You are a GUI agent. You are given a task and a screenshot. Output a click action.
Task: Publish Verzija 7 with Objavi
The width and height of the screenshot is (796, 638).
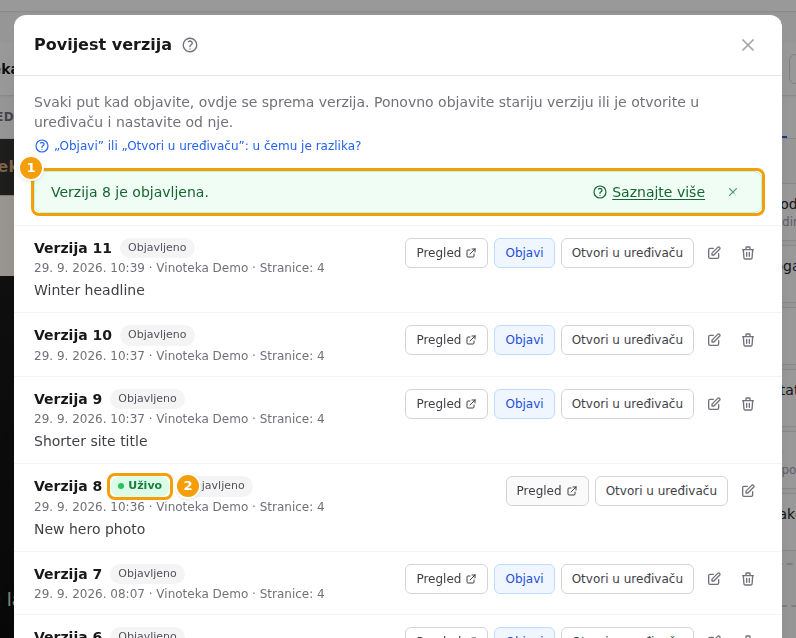[x=524, y=579]
